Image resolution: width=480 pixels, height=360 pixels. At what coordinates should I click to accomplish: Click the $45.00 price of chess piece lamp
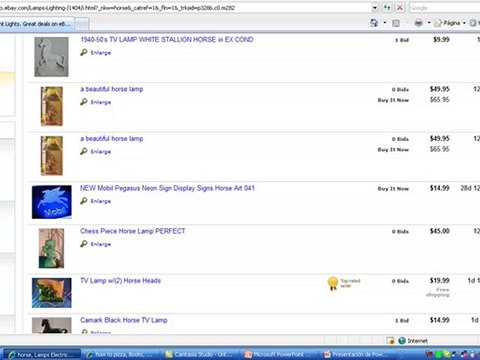[440, 231]
